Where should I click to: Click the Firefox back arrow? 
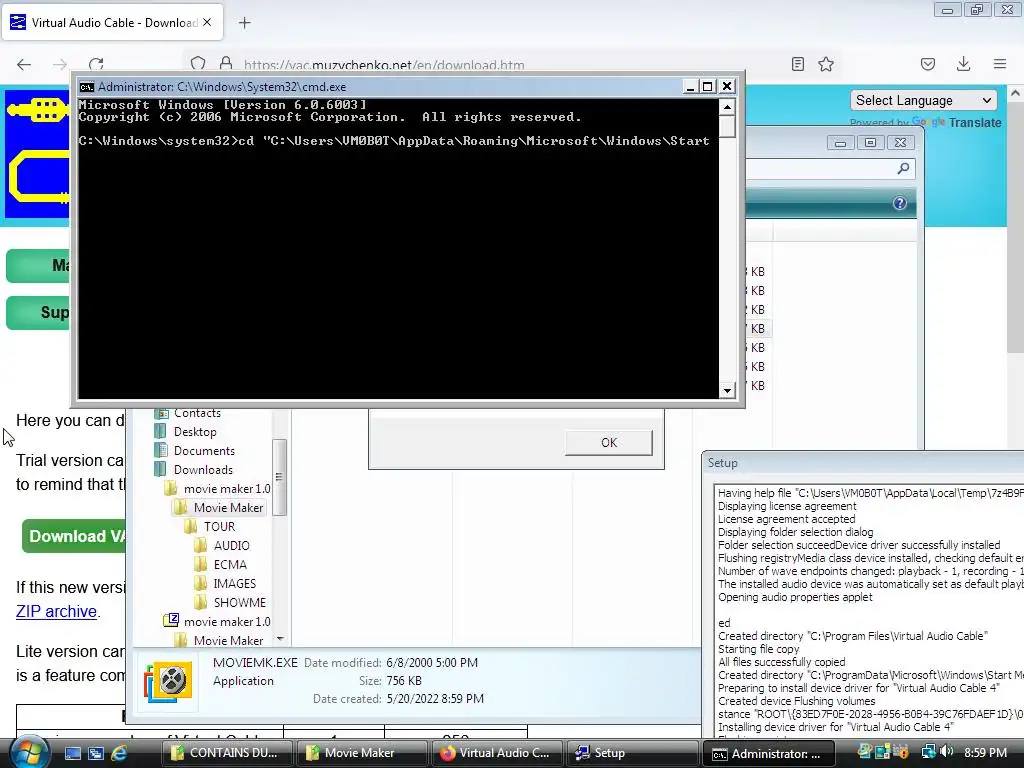pyautogui.click(x=24, y=64)
